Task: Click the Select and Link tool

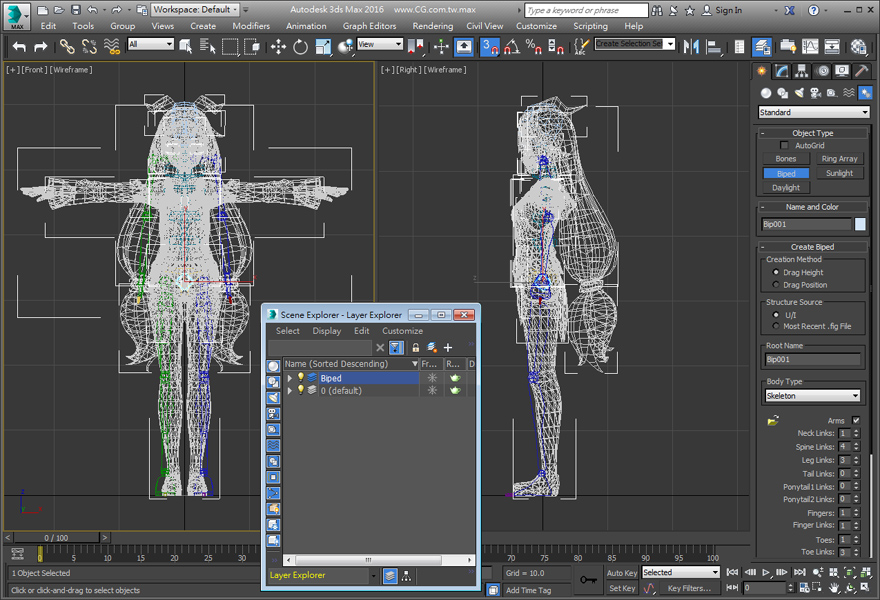Action: pos(67,47)
